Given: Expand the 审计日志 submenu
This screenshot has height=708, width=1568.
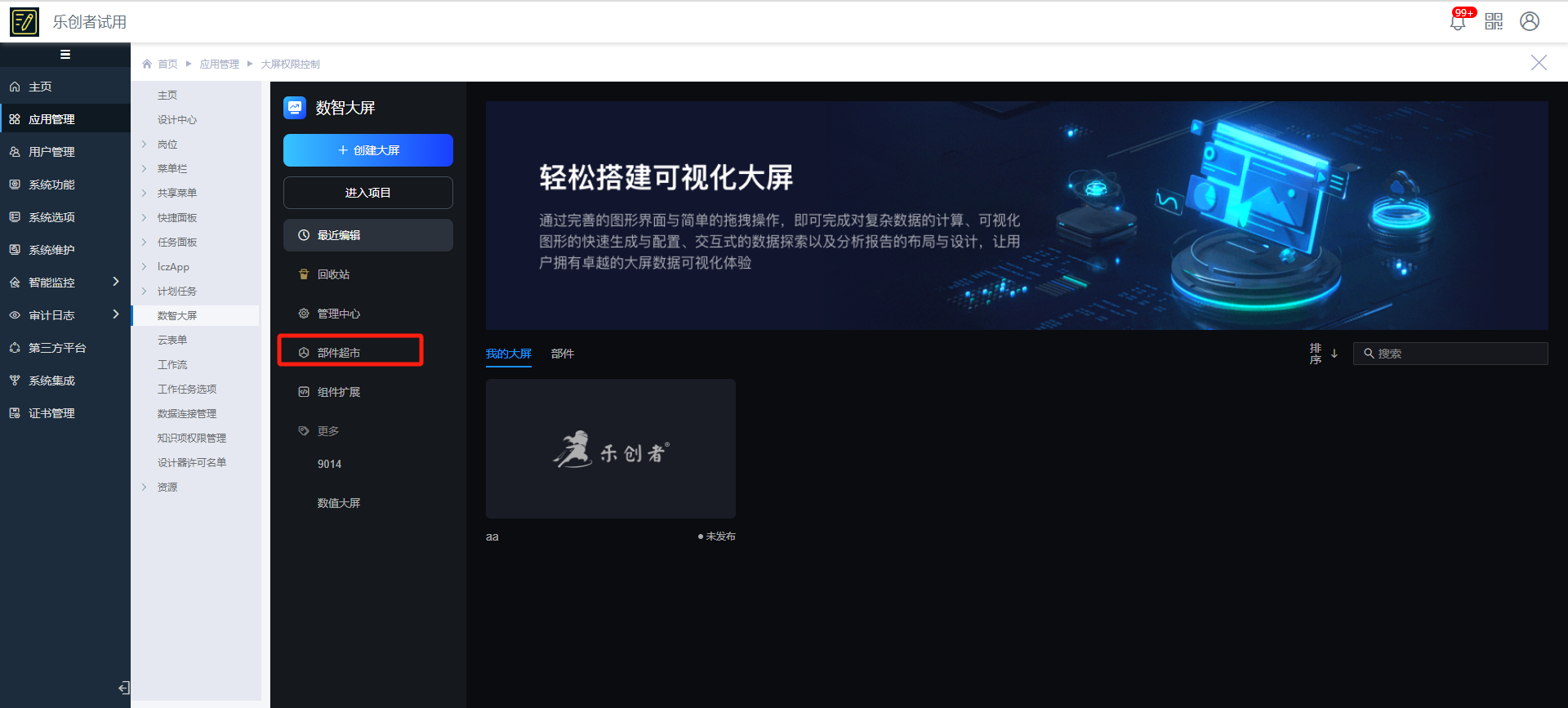Looking at the screenshot, I should coord(115,314).
